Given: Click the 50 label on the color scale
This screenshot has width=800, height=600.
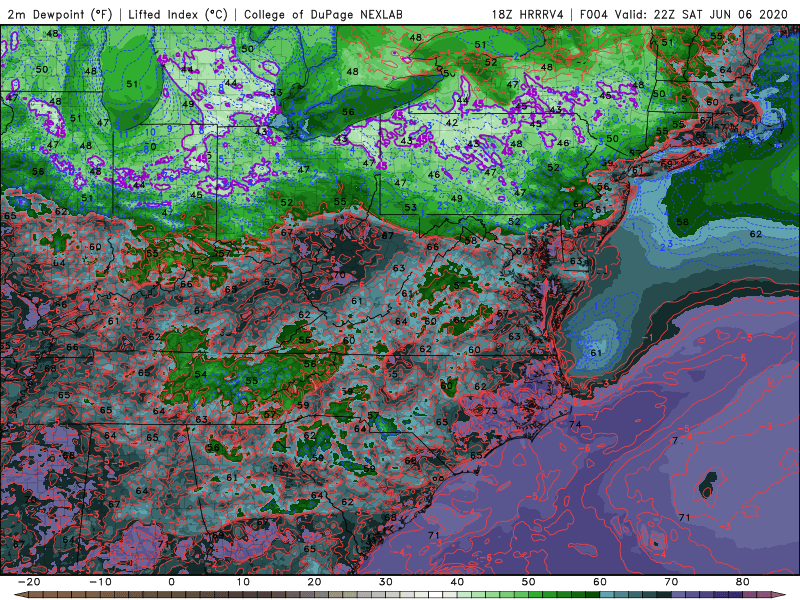Looking at the screenshot, I should [529, 582].
